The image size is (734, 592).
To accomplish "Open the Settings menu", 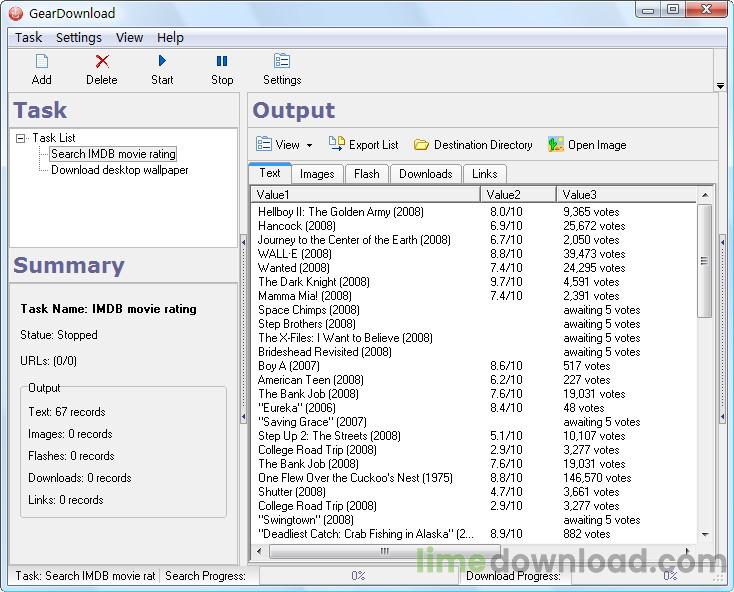I will (x=79, y=37).
